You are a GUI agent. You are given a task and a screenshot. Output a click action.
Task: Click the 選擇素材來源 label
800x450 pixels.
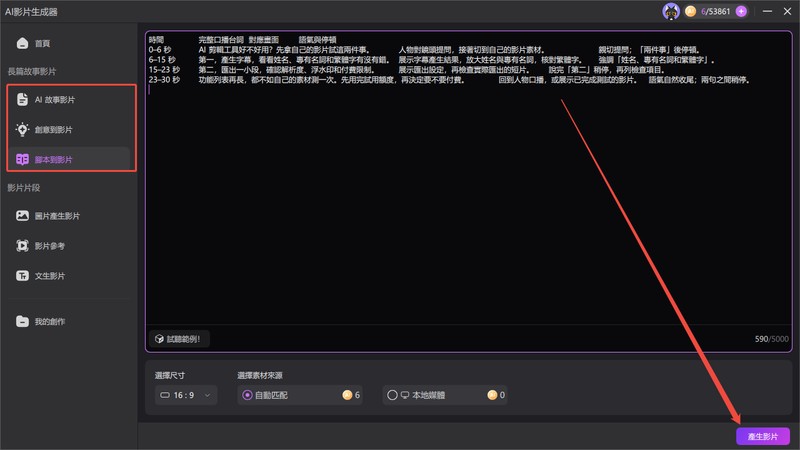pos(260,376)
